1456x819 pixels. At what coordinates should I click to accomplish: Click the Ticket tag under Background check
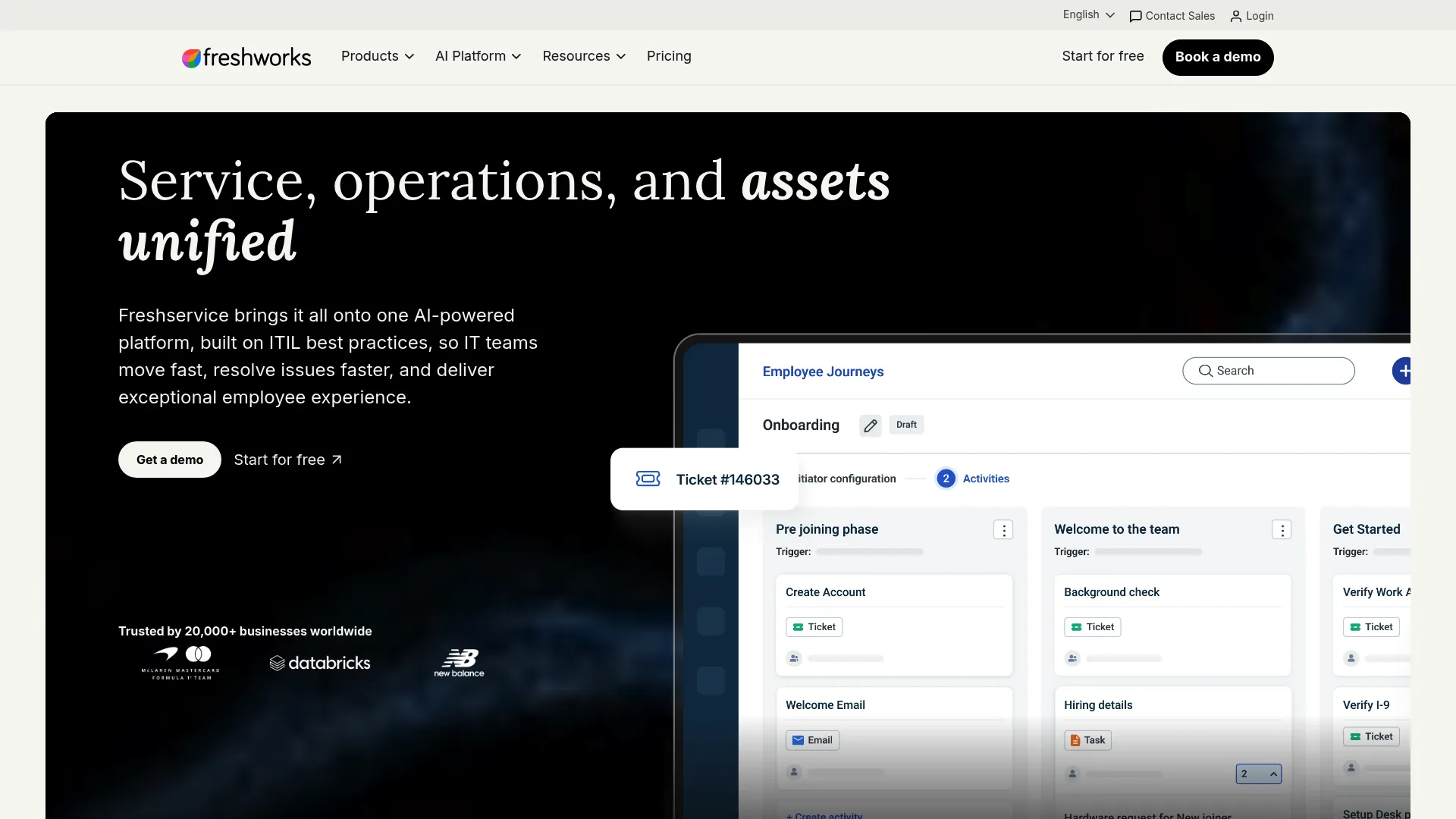click(1092, 627)
